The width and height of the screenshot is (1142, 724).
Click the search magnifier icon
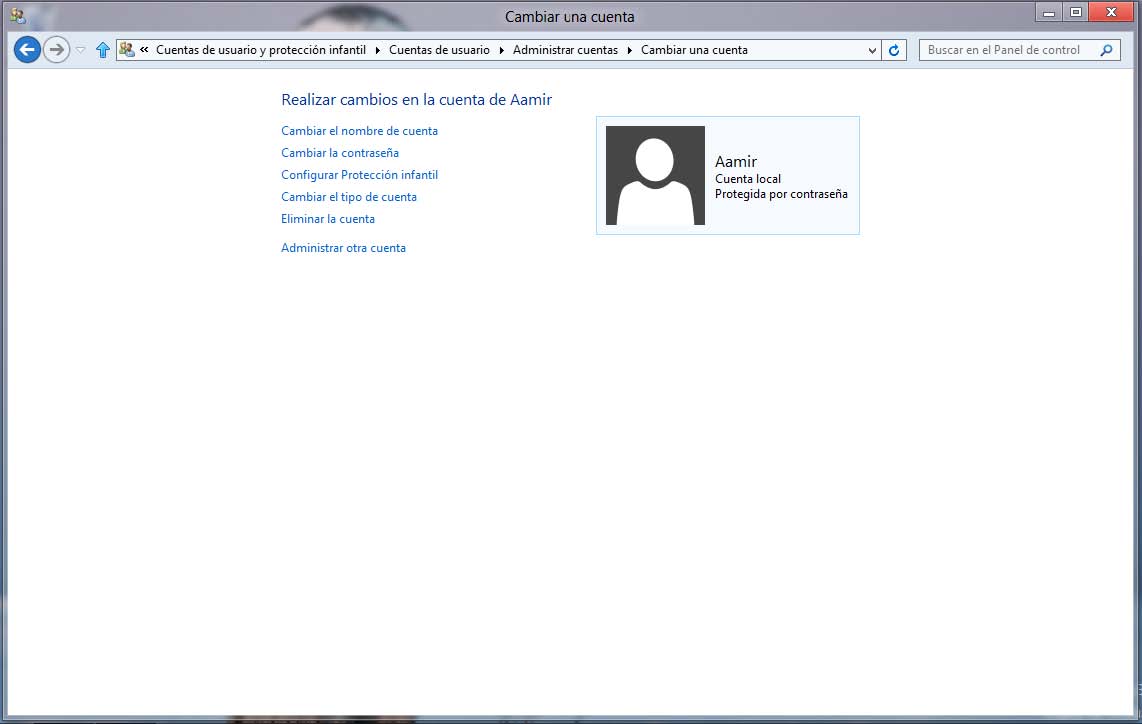[x=1106, y=50]
